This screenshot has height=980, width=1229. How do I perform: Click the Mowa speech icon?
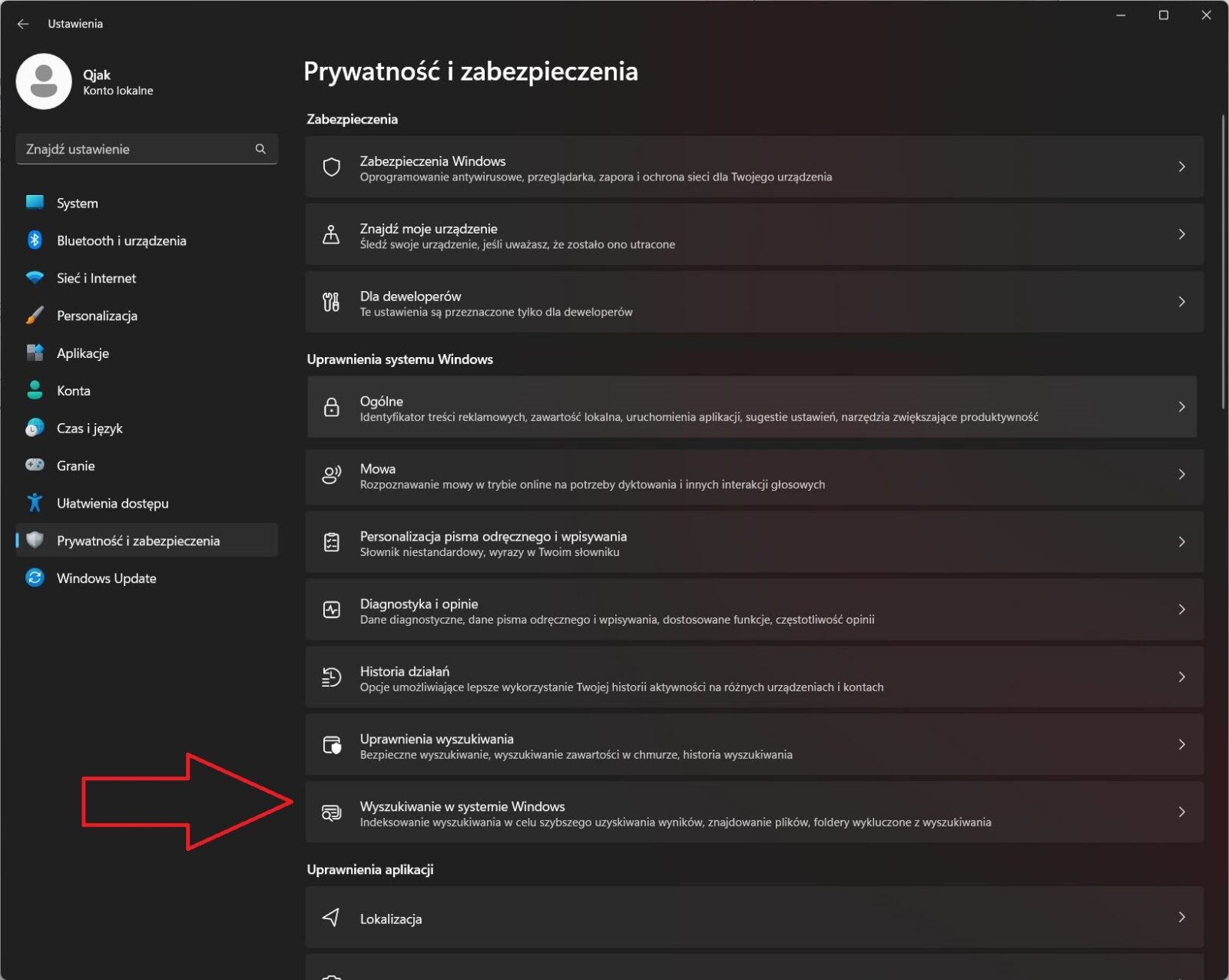click(x=331, y=475)
